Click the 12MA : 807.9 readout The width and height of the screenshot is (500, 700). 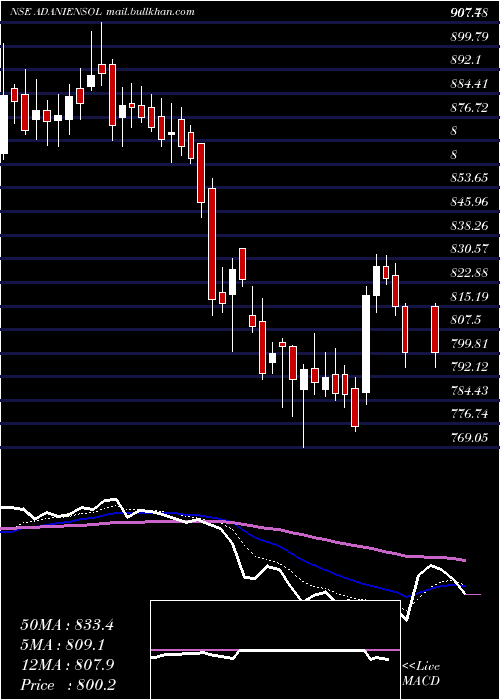(67, 665)
